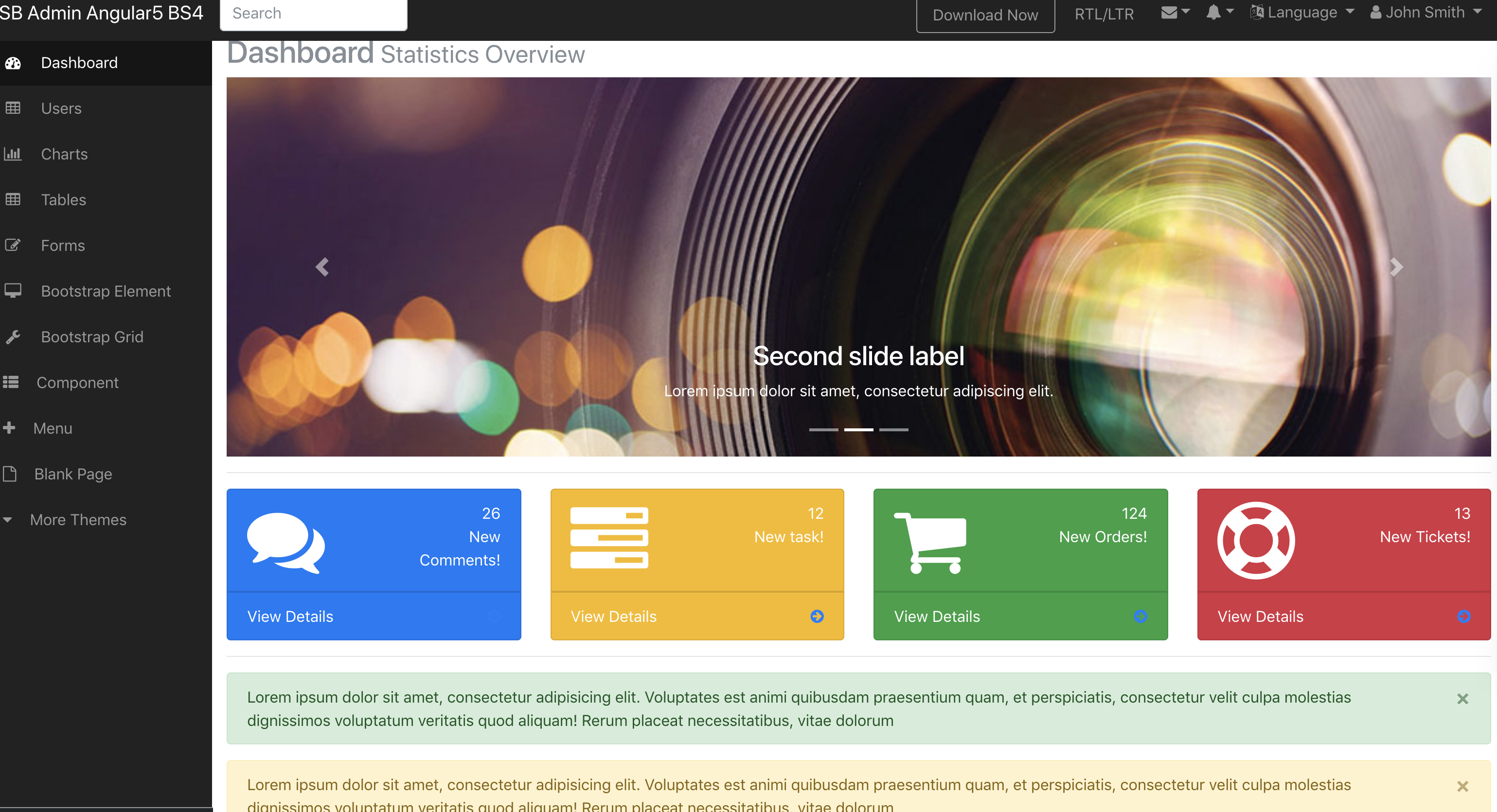Select the first carousel slide indicator
1497x812 pixels.
click(x=823, y=430)
